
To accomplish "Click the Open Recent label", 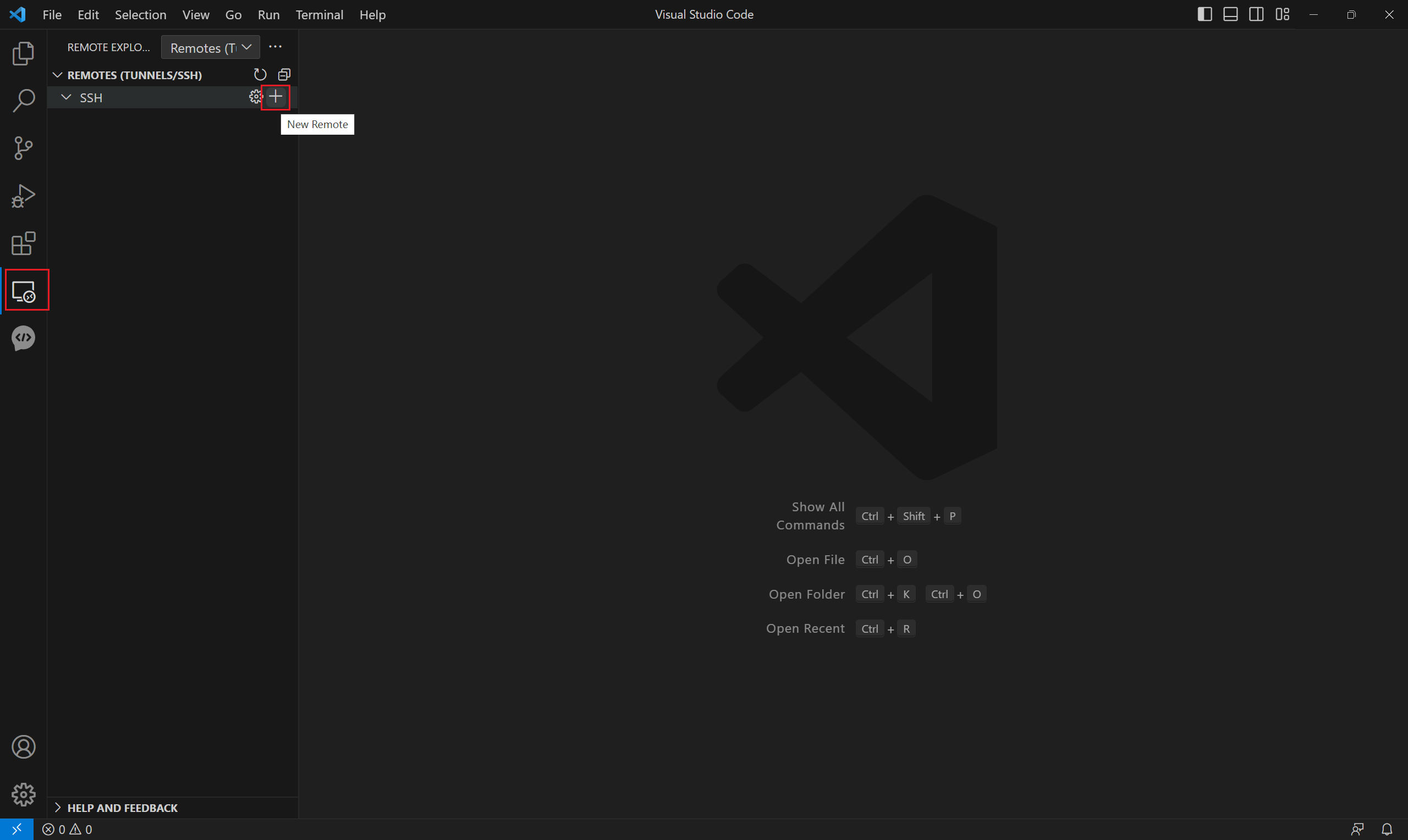I will click(x=805, y=628).
